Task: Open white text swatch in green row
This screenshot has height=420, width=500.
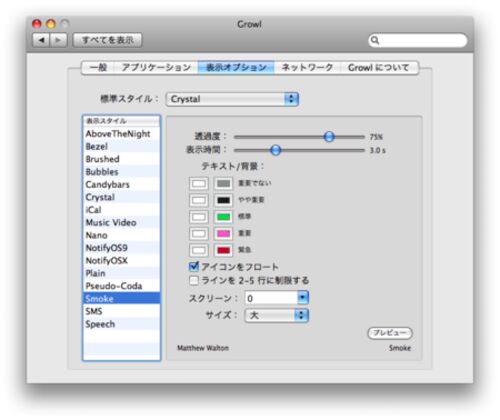Action: [199, 217]
